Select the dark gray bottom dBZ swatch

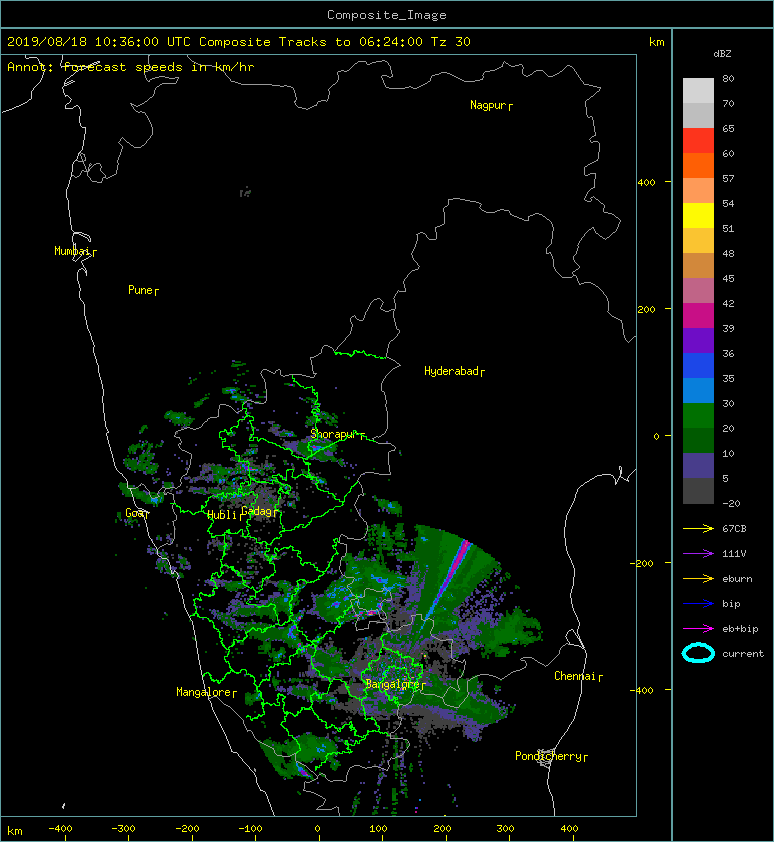(698, 491)
